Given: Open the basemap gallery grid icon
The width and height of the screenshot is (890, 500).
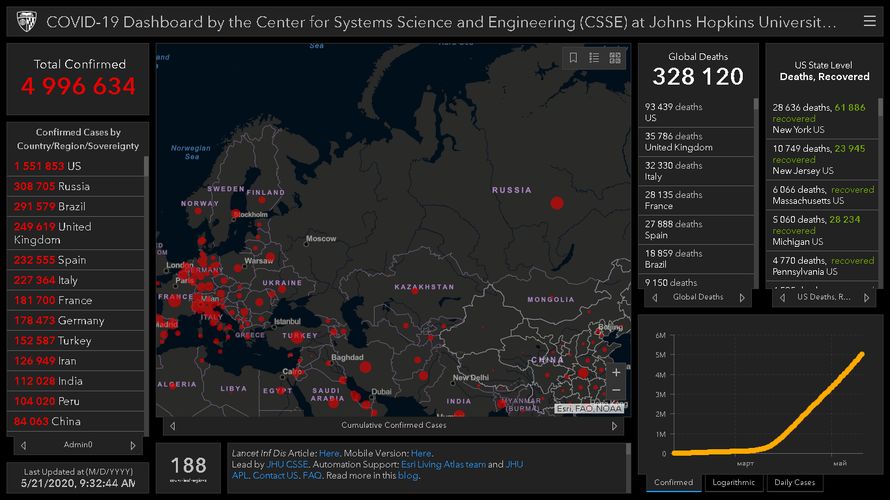Looking at the screenshot, I should point(615,58).
